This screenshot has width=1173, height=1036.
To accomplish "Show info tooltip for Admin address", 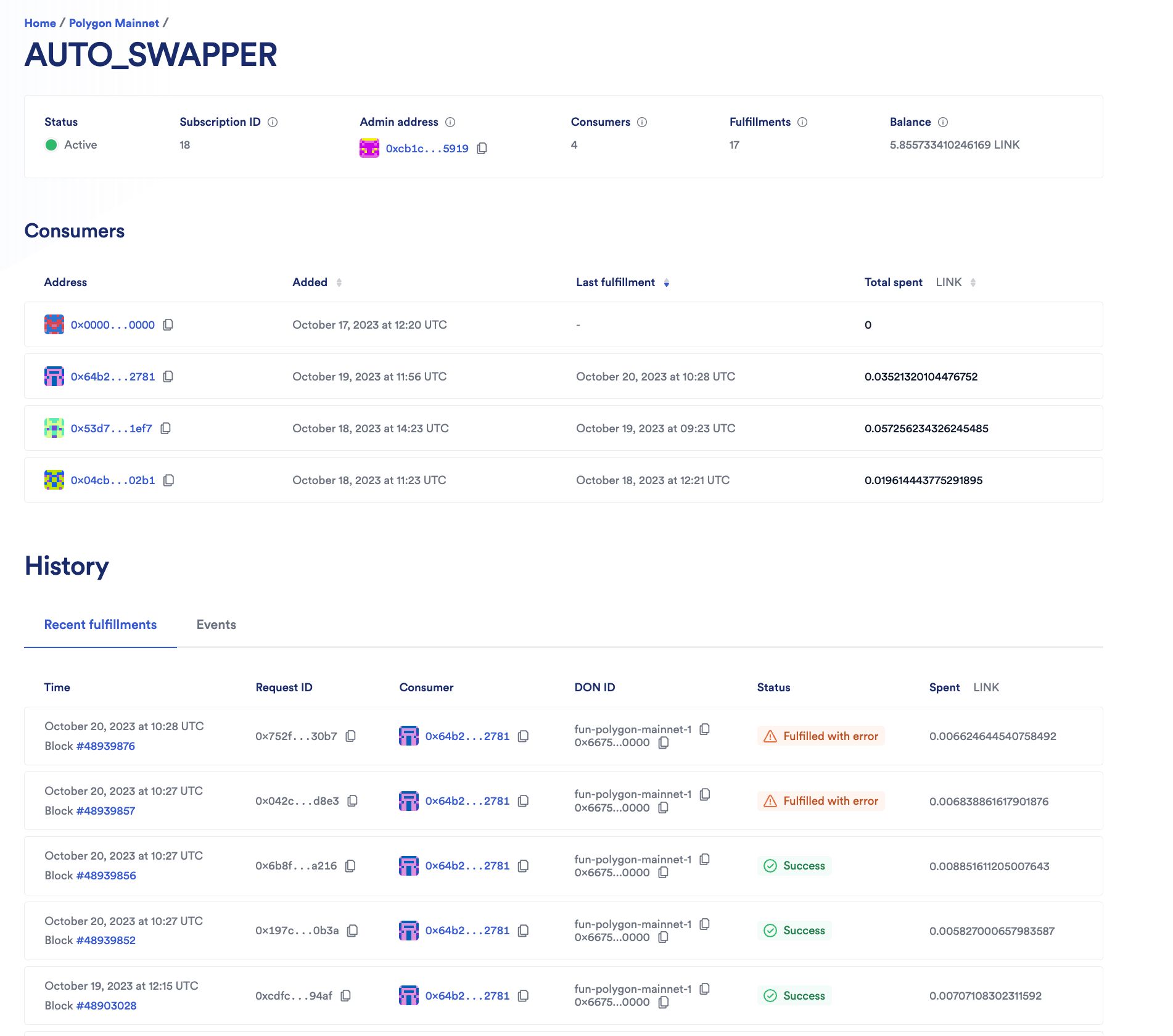I will click(x=450, y=122).
